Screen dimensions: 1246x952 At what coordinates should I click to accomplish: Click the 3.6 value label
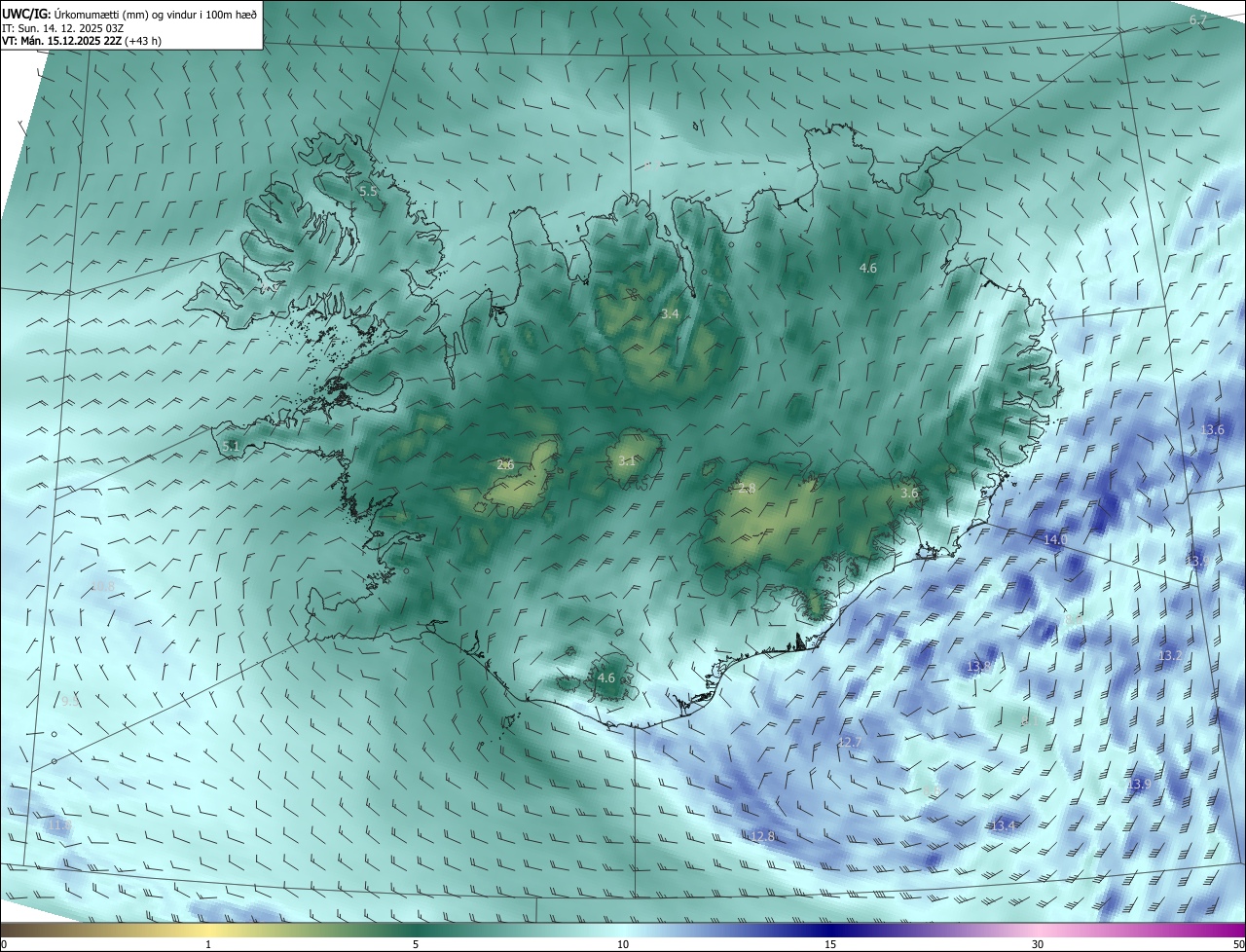coord(909,494)
